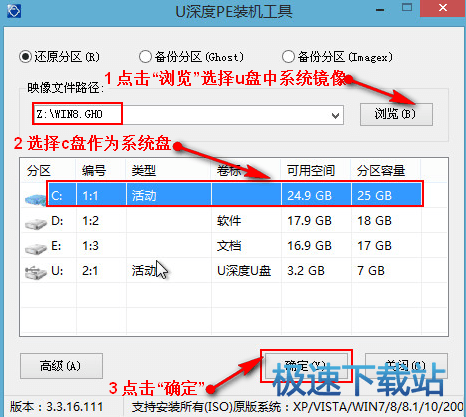
Task: Select the C: partition label
Action: click(x=57, y=196)
